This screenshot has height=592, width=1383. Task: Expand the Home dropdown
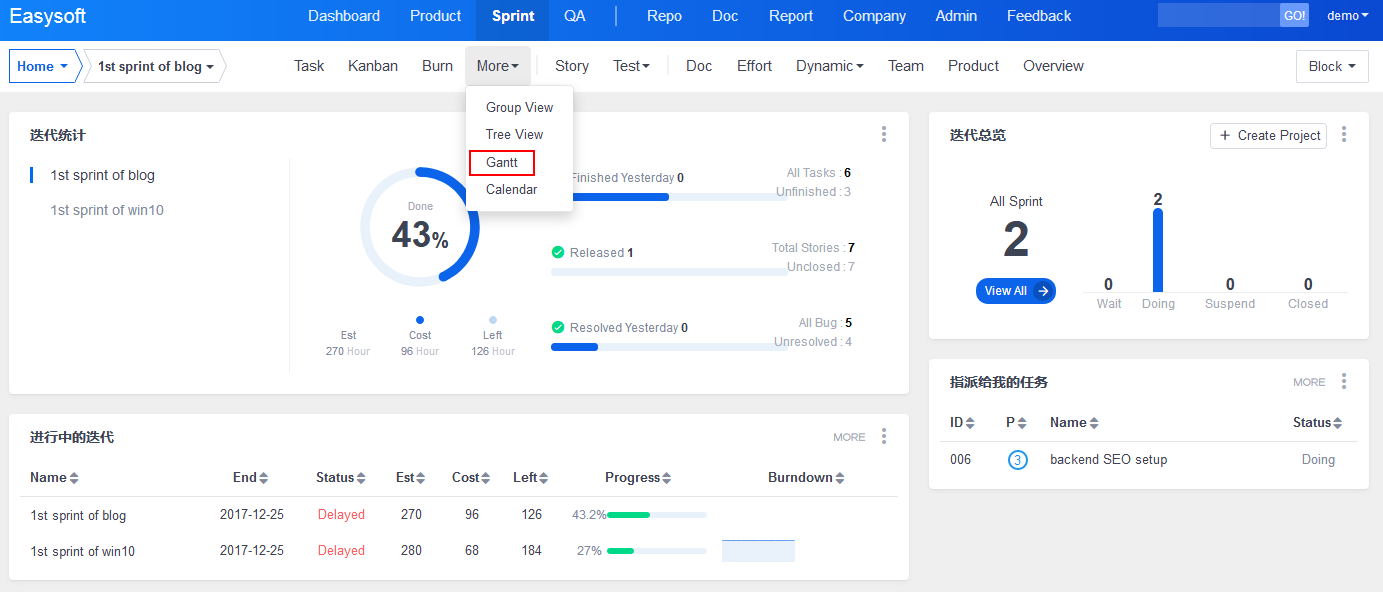(43, 67)
